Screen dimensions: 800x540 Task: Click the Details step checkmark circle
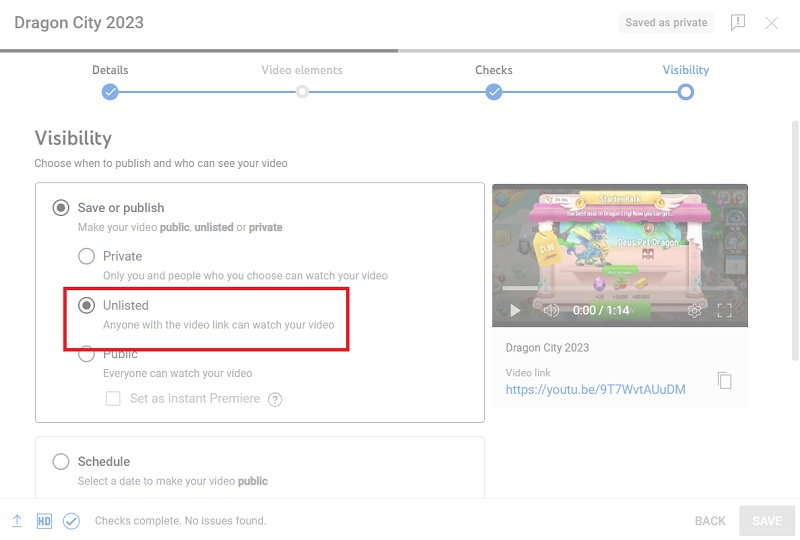point(110,92)
